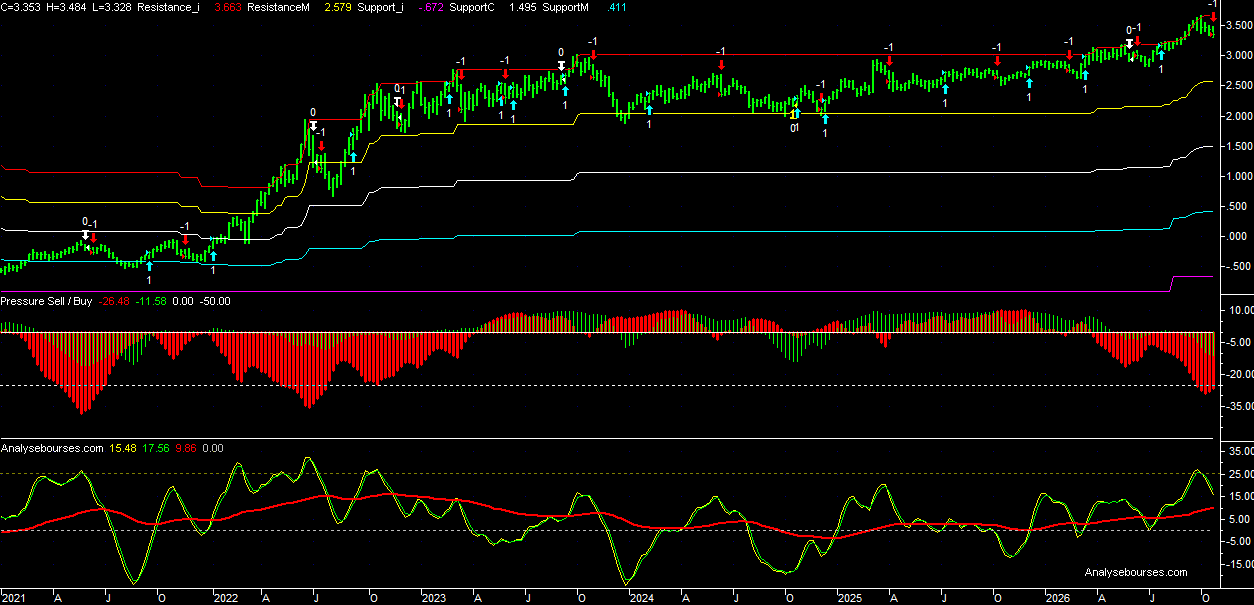The width and height of the screenshot is (1254, 605).
Task: Click the green 17.56 oscillator value
Action: pos(157,448)
